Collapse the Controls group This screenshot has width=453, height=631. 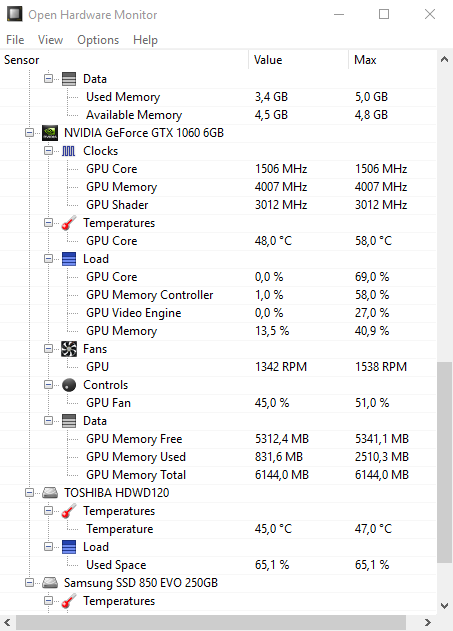click(x=48, y=385)
